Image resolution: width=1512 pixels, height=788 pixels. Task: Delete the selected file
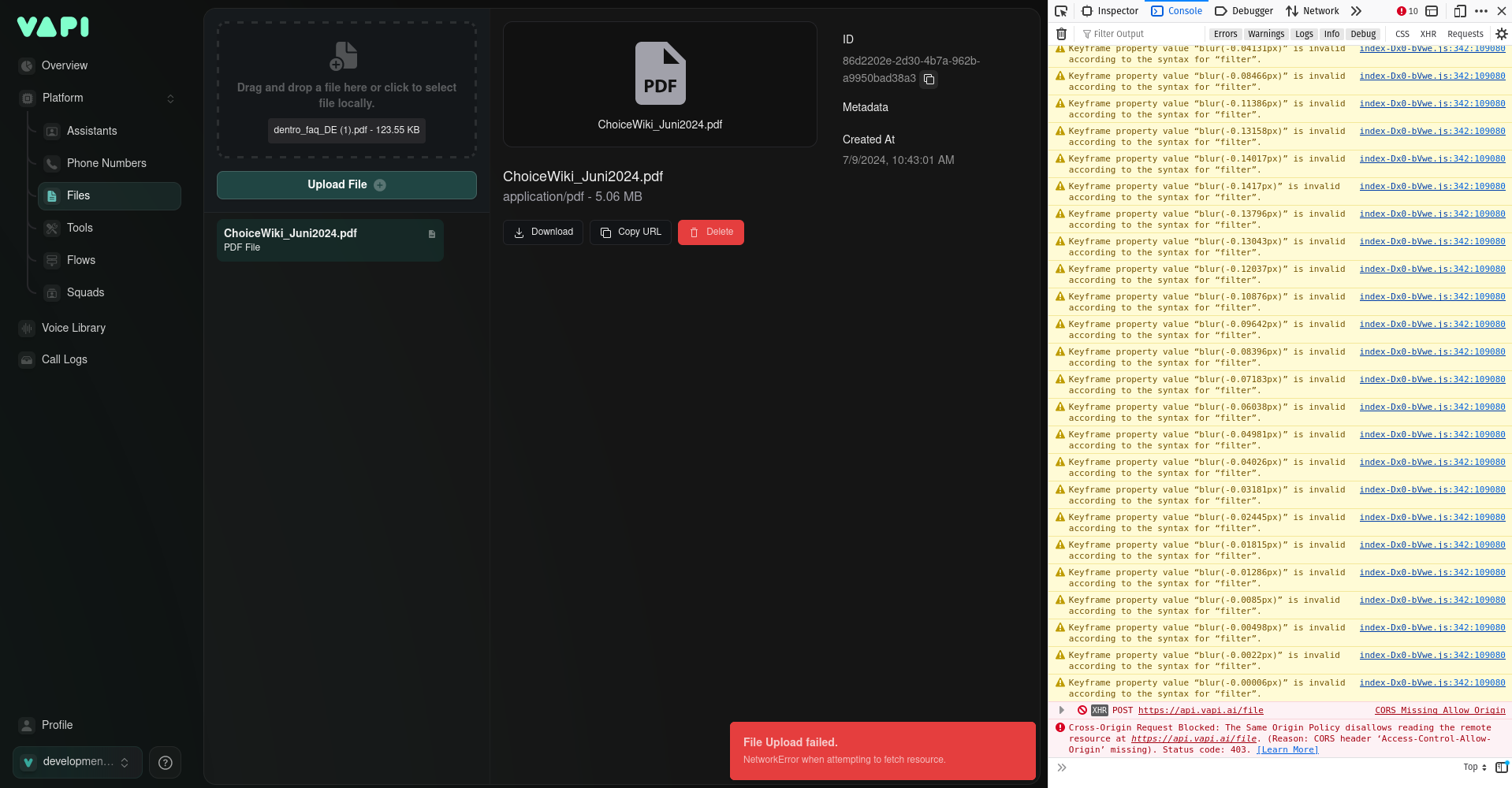click(711, 232)
